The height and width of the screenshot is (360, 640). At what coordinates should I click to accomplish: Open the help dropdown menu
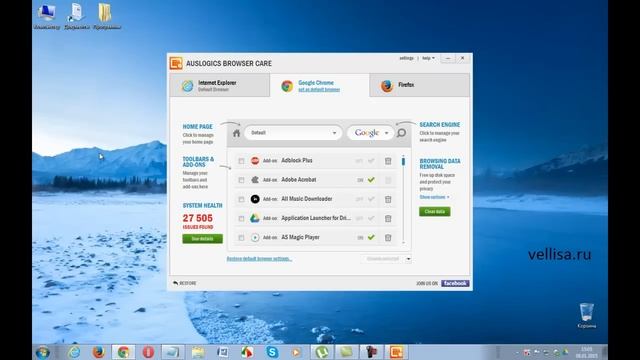click(x=428, y=58)
